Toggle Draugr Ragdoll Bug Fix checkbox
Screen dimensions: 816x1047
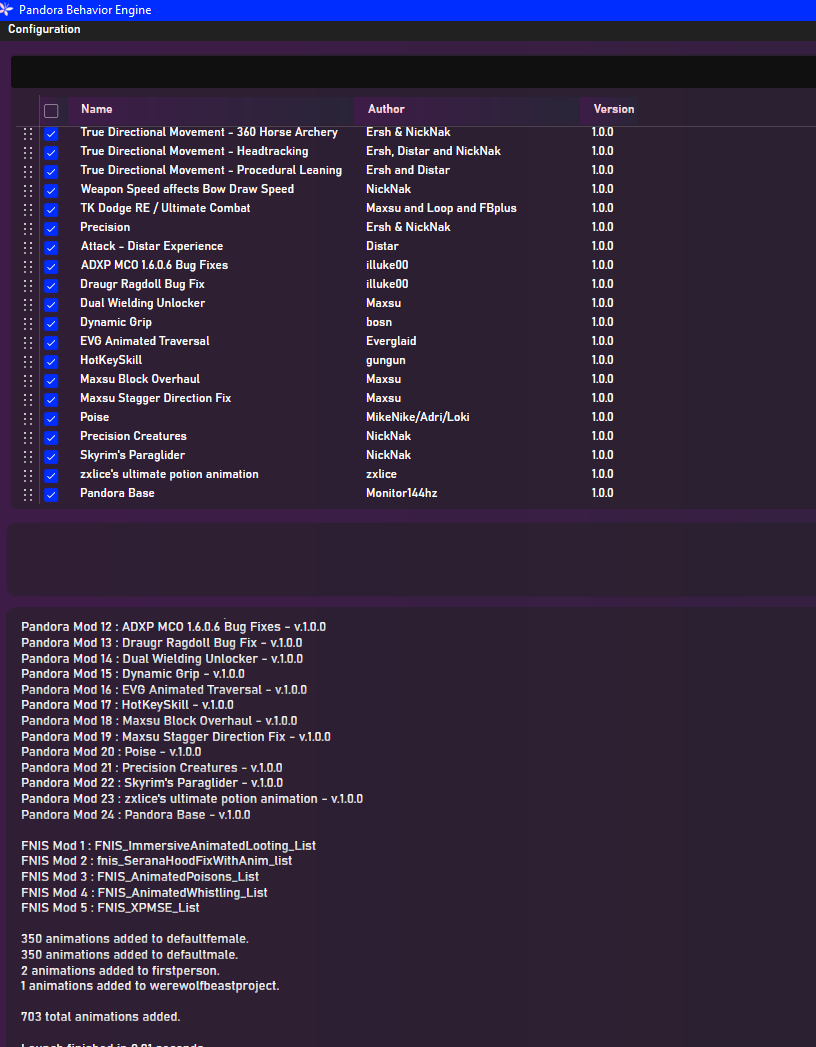click(51, 286)
